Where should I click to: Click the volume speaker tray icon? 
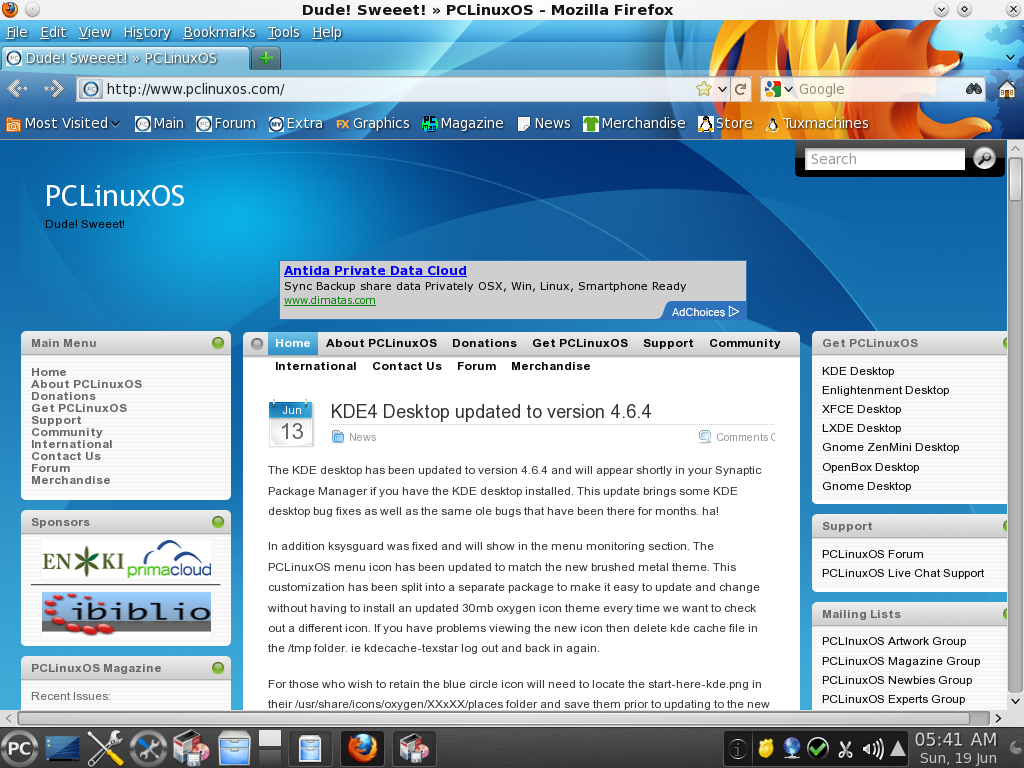[x=872, y=748]
